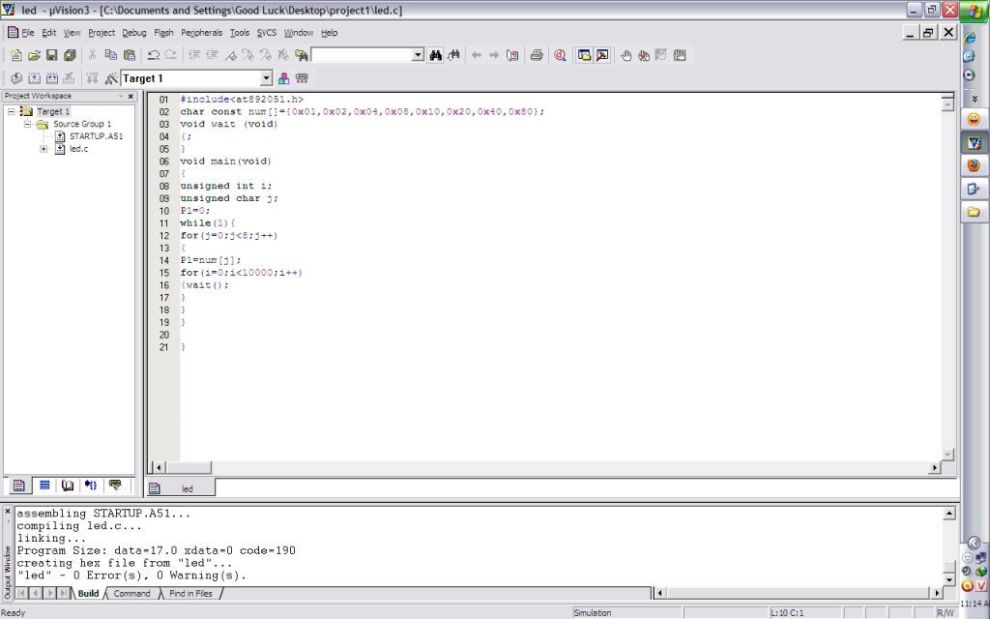Select the led editor file tab
The height and width of the screenshot is (619, 990).
click(181, 488)
